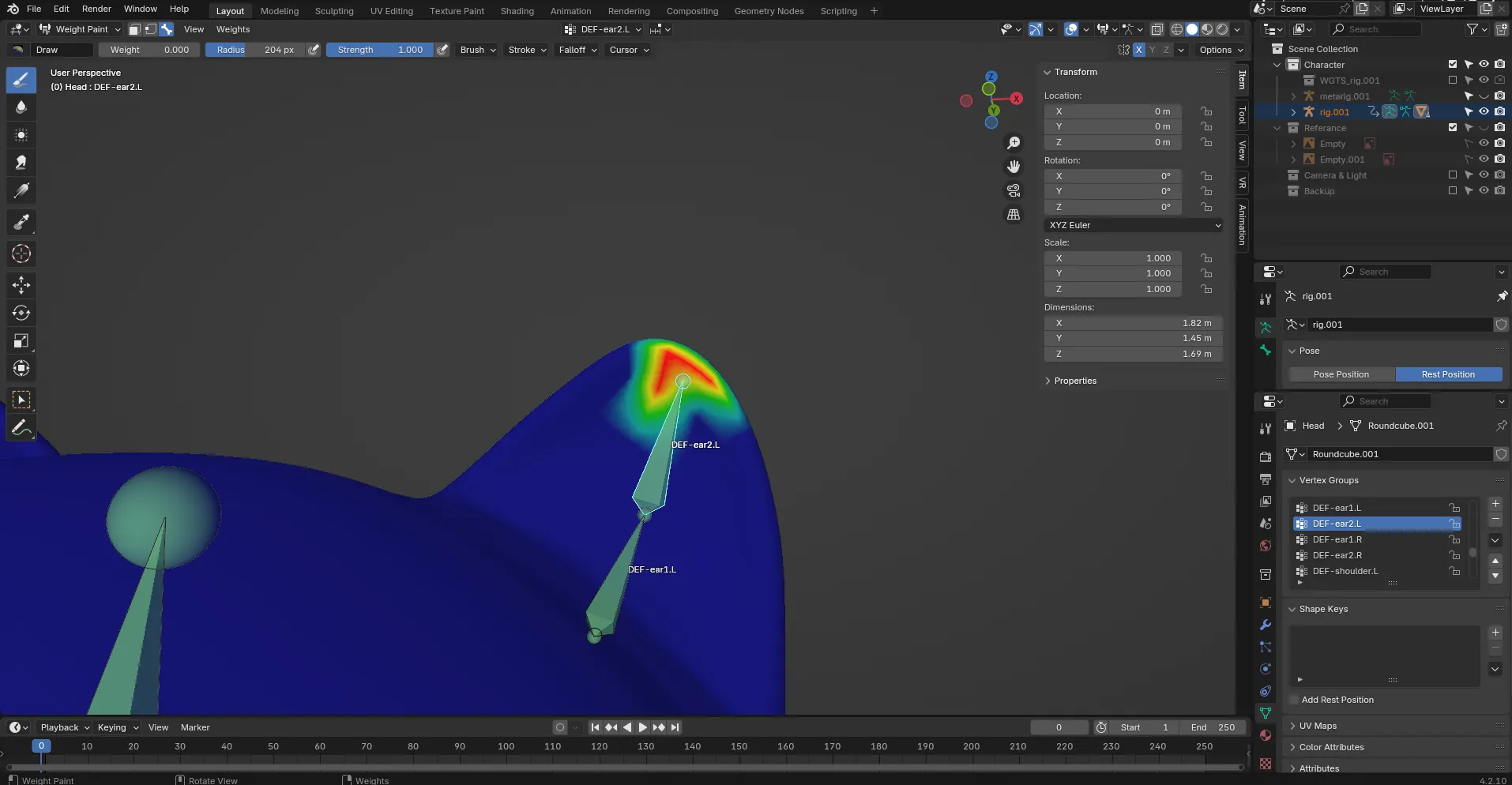Screen dimensions: 1512x785
Task: Switch to the Sculpting workspace tab
Action: tap(334, 11)
